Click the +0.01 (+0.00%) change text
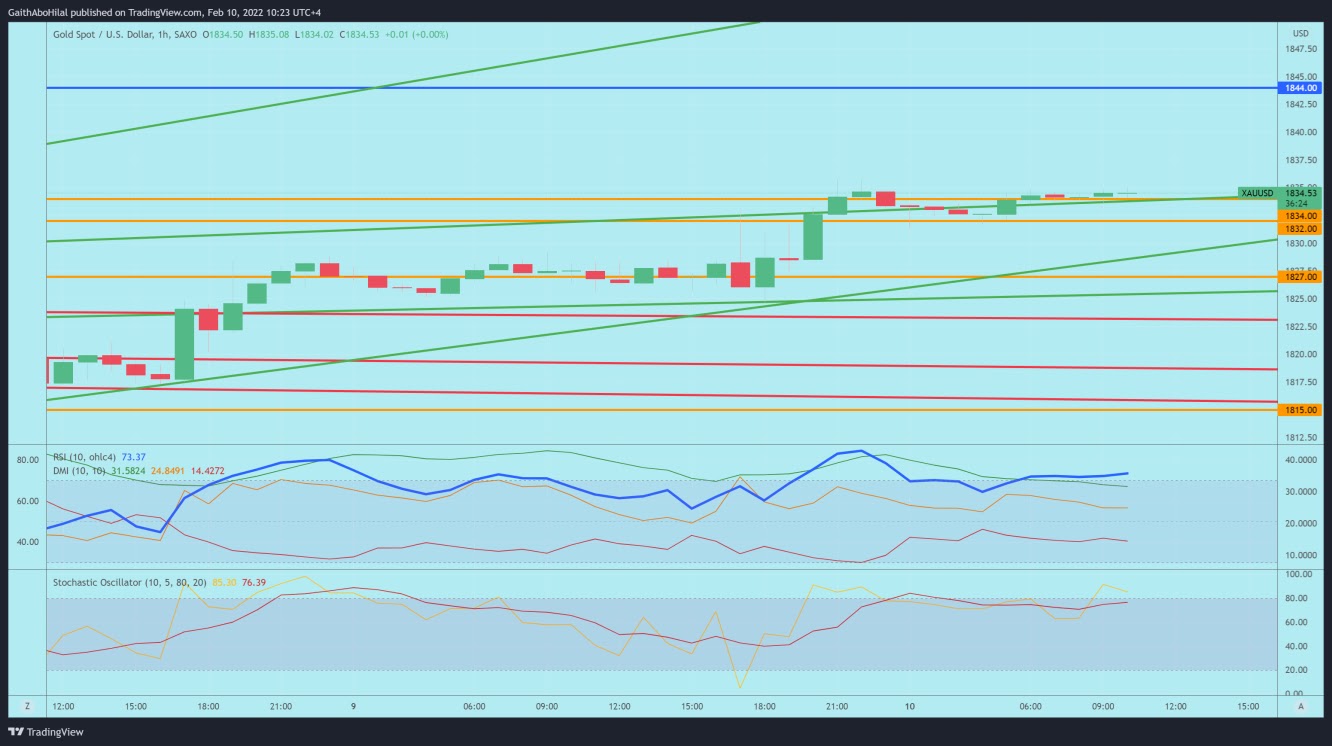1332x746 pixels. pos(417,34)
